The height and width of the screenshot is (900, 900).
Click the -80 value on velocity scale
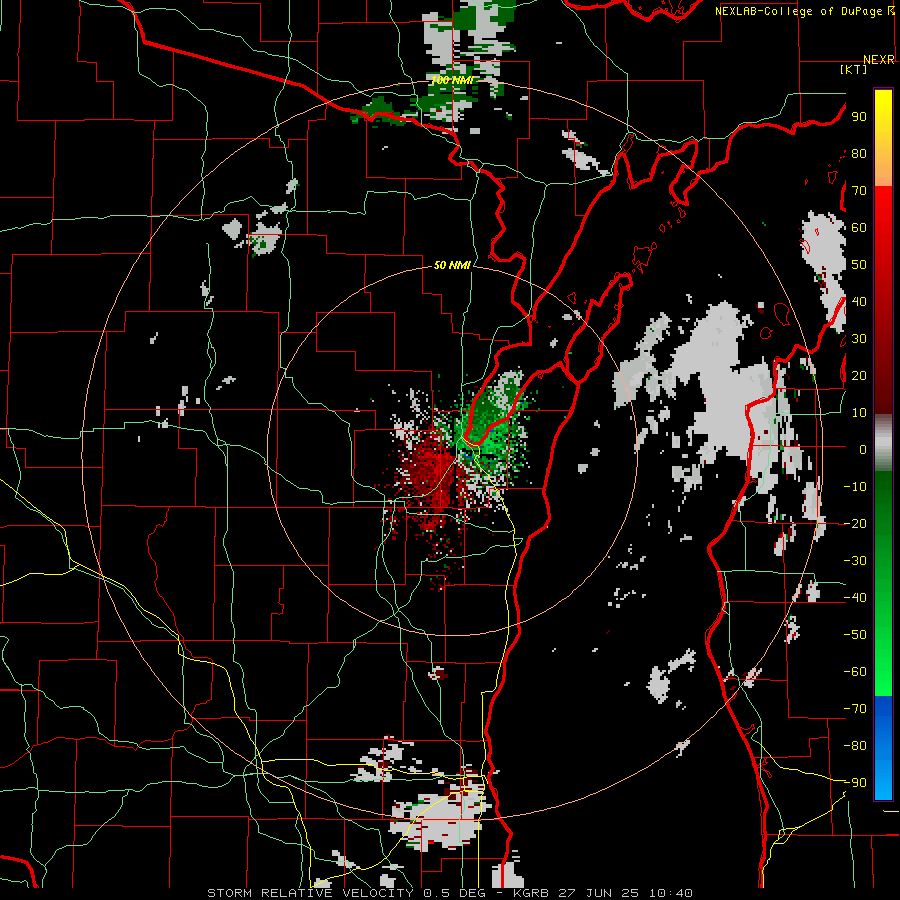(x=855, y=746)
